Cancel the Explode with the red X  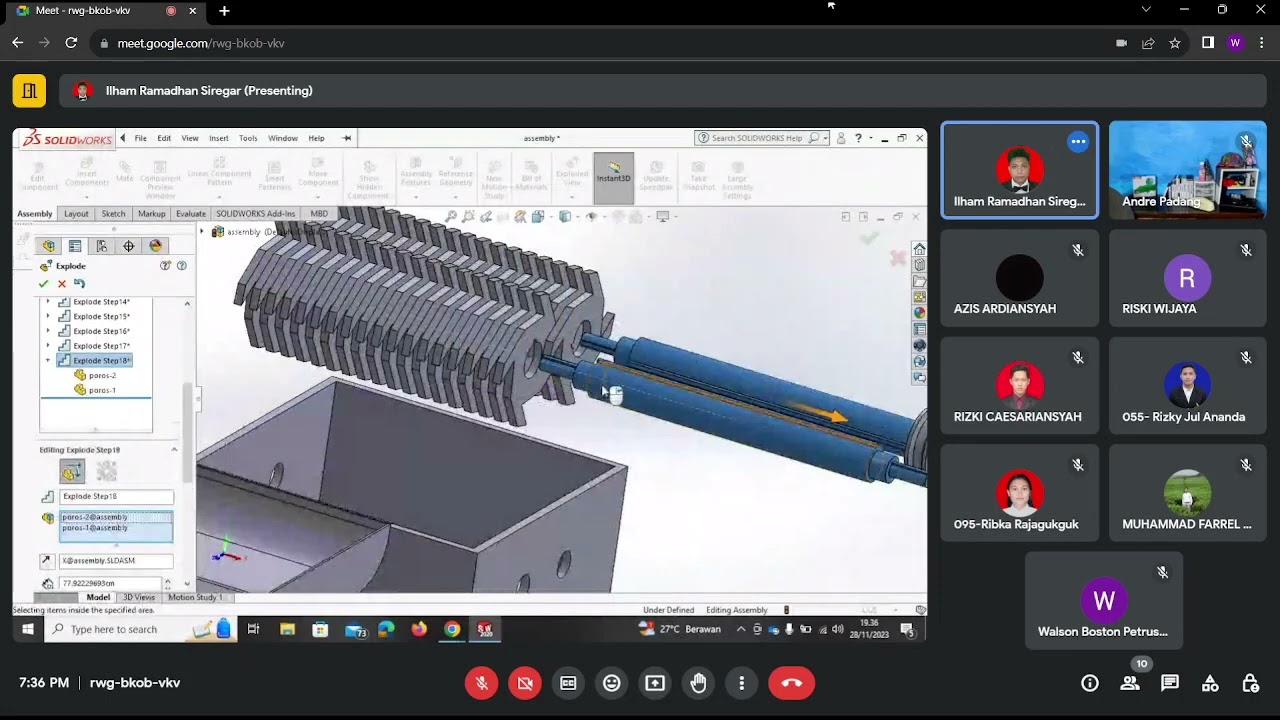[61, 283]
